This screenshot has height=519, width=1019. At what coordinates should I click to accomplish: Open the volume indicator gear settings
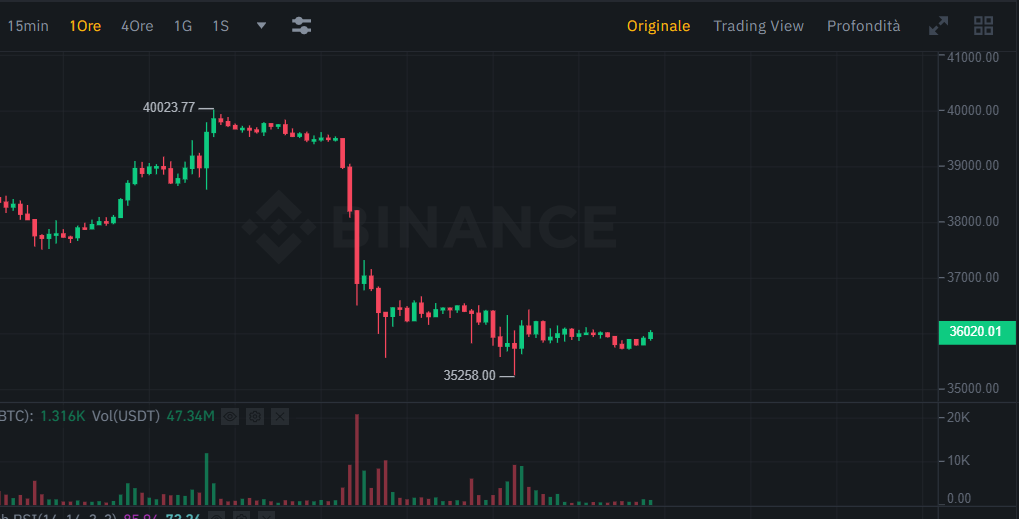pos(255,416)
